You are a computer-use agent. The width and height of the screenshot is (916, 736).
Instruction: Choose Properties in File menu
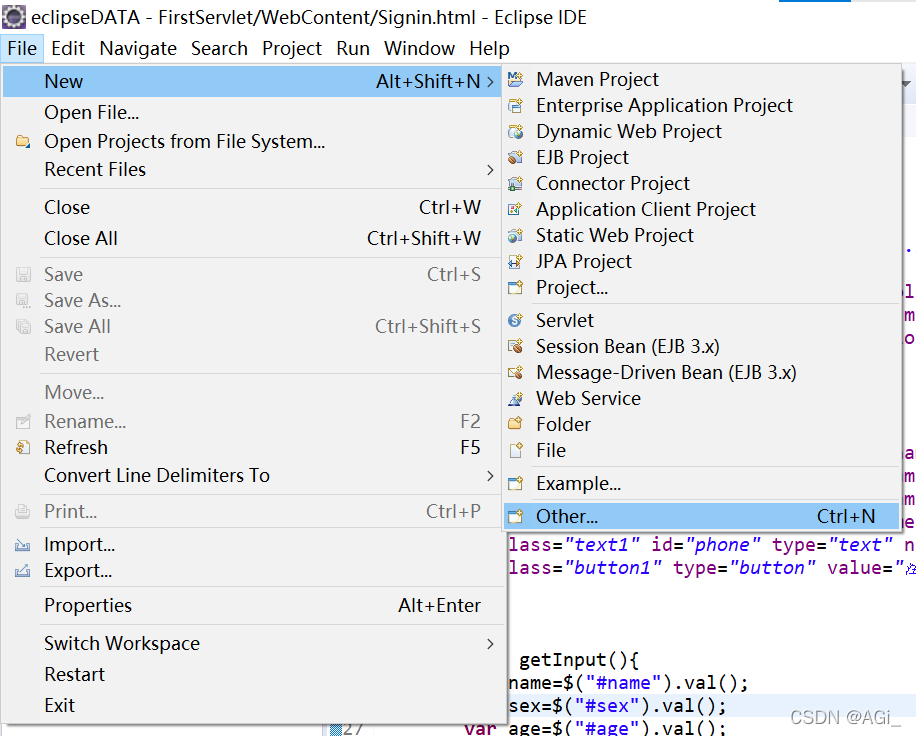[252, 606]
